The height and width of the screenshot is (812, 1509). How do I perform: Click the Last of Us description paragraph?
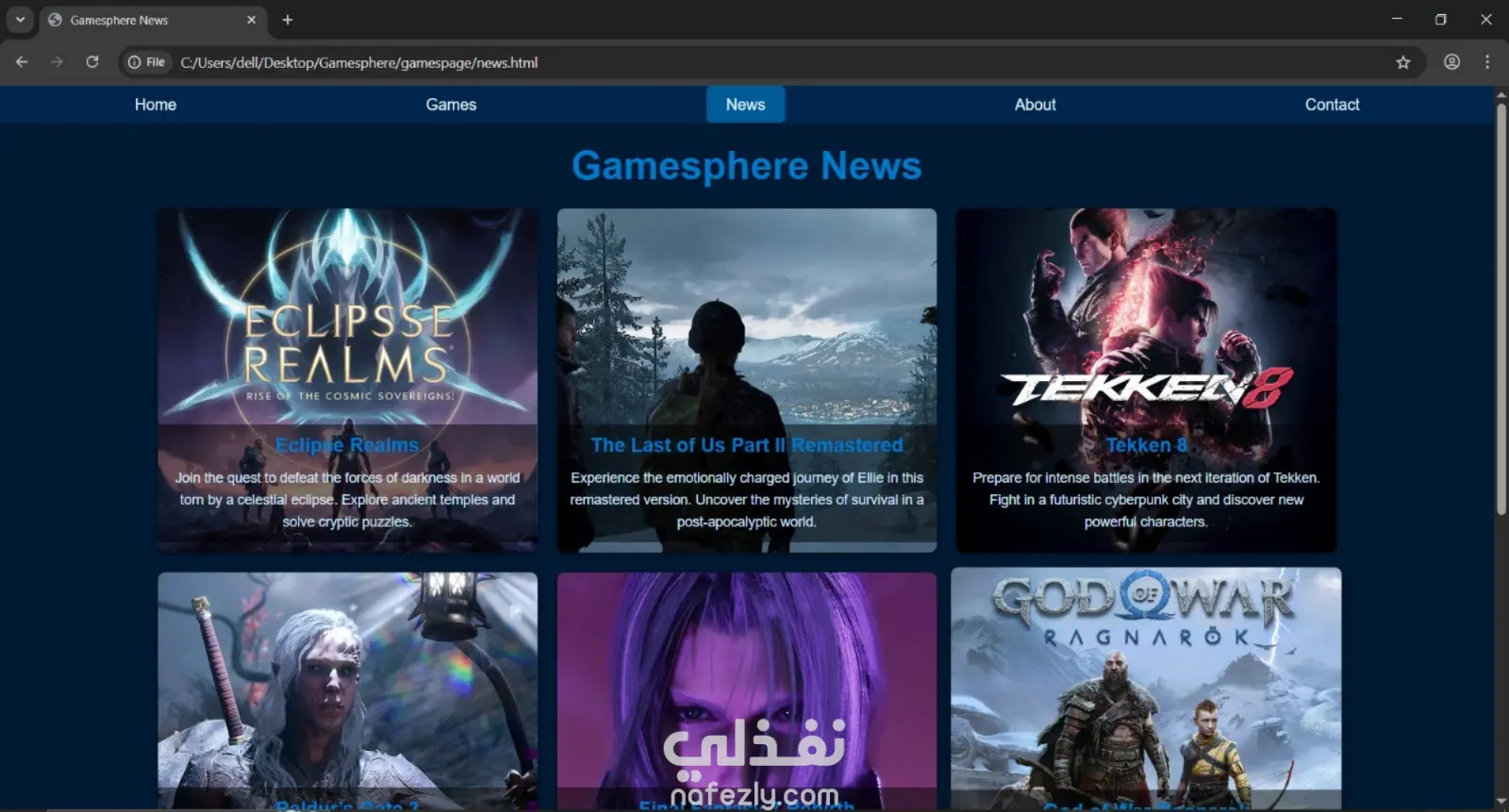(x=746, y=500)
